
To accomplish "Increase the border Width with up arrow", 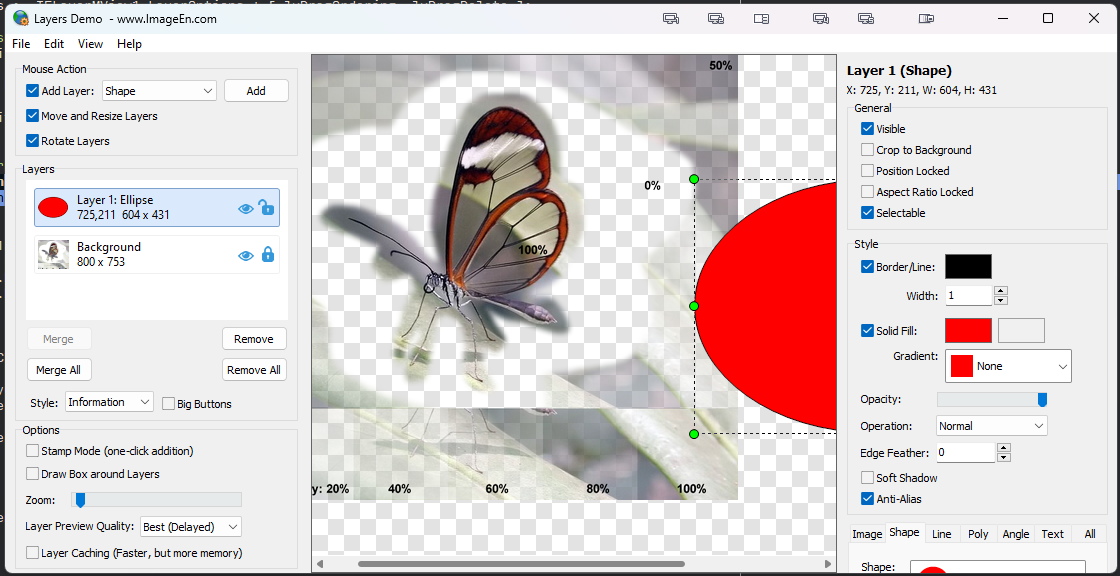I will point(1001,291).
